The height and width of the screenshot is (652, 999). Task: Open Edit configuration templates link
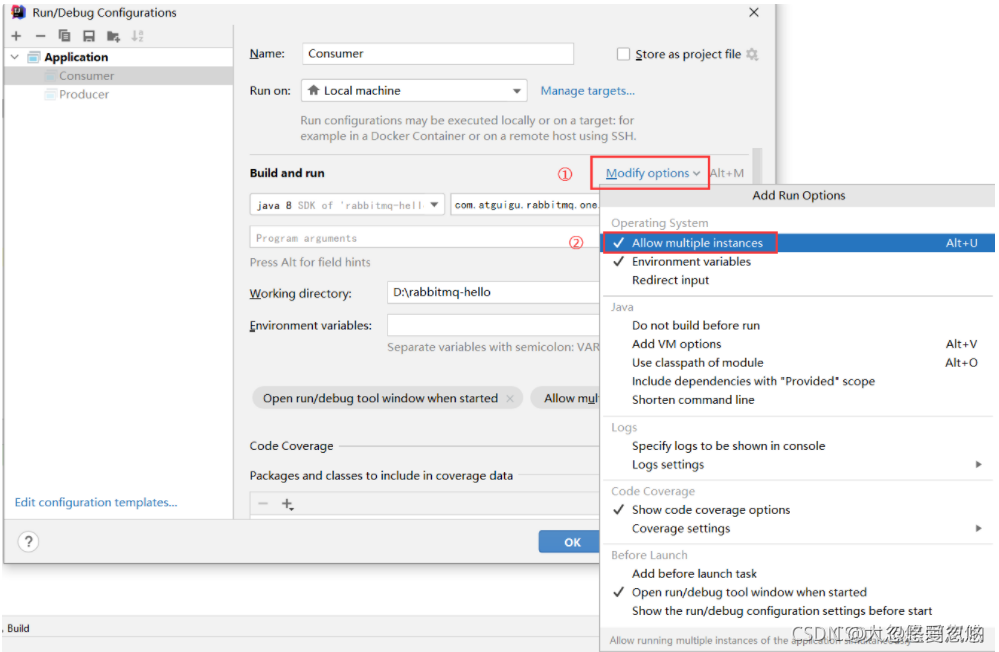point(96,502)
